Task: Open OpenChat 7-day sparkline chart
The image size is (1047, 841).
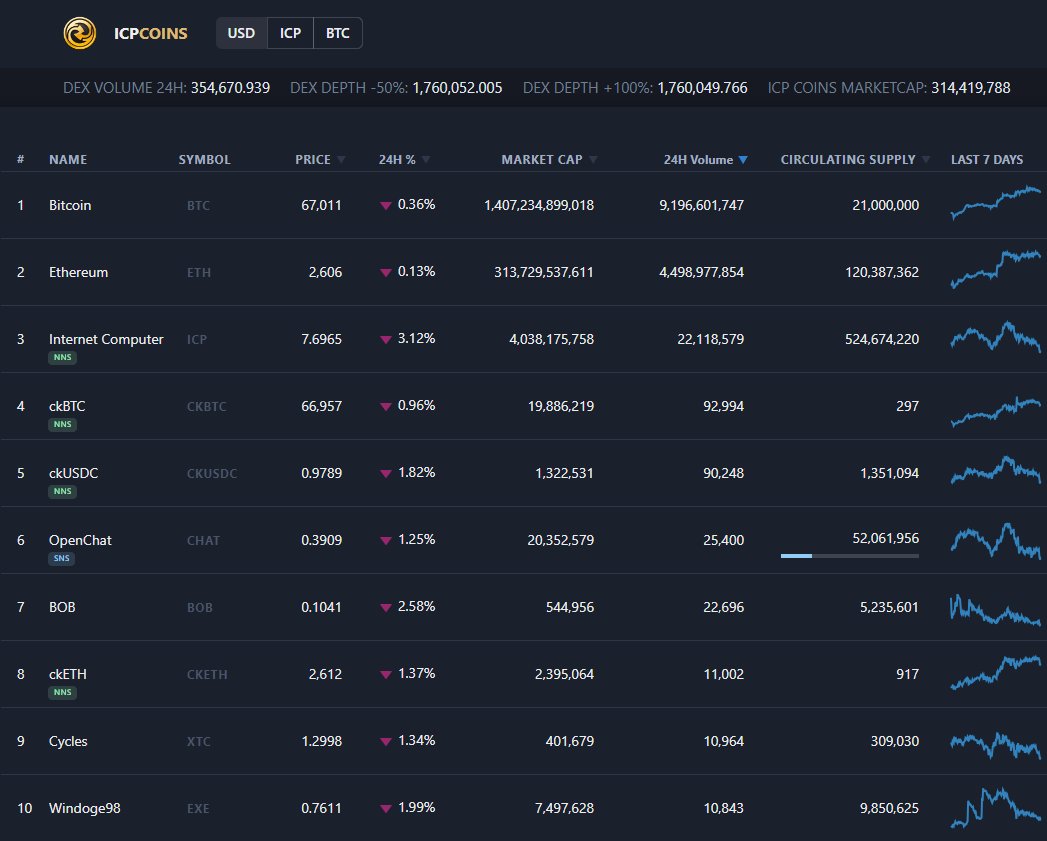Action: pos(995,540)
